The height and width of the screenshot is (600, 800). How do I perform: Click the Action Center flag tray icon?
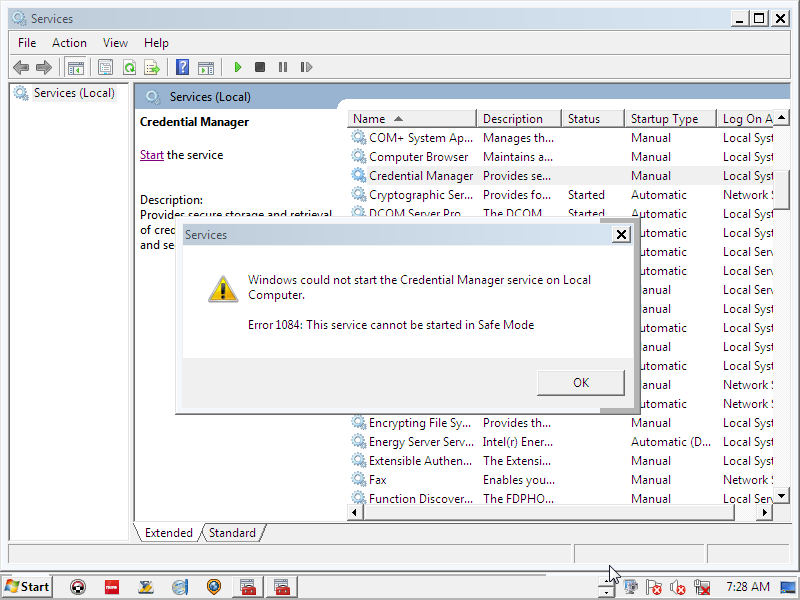coord(654,587)
